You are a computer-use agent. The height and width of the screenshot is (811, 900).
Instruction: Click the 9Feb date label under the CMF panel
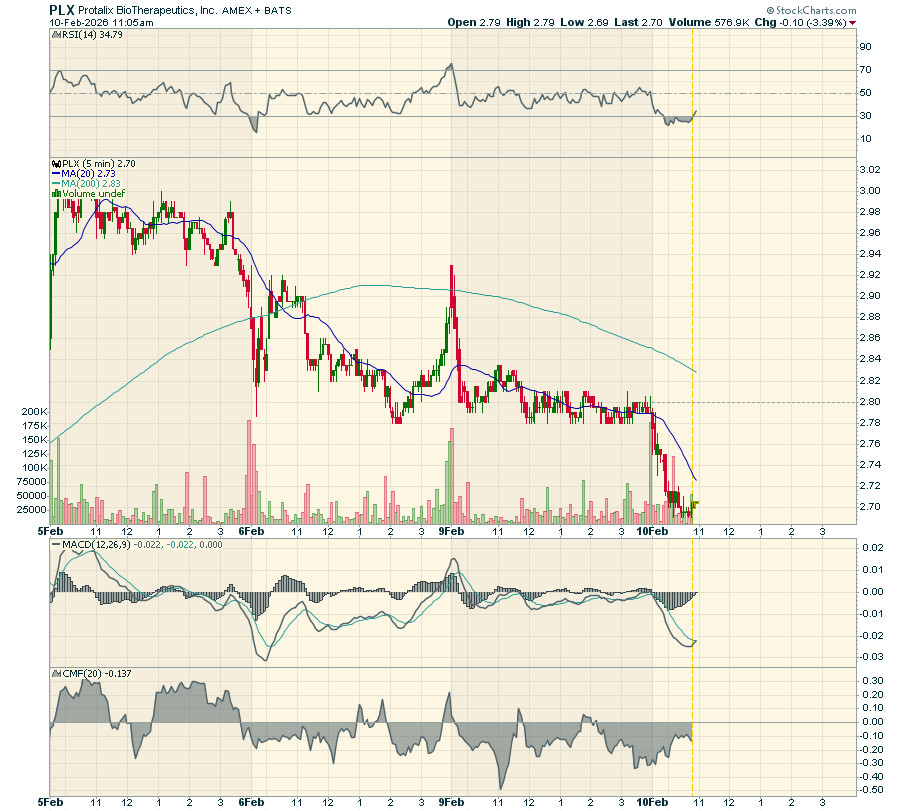click(451, 802)
